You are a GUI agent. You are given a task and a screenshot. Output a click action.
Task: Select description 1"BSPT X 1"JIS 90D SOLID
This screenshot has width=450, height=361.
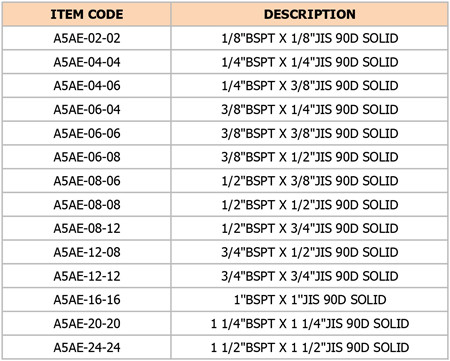(310, 300)
